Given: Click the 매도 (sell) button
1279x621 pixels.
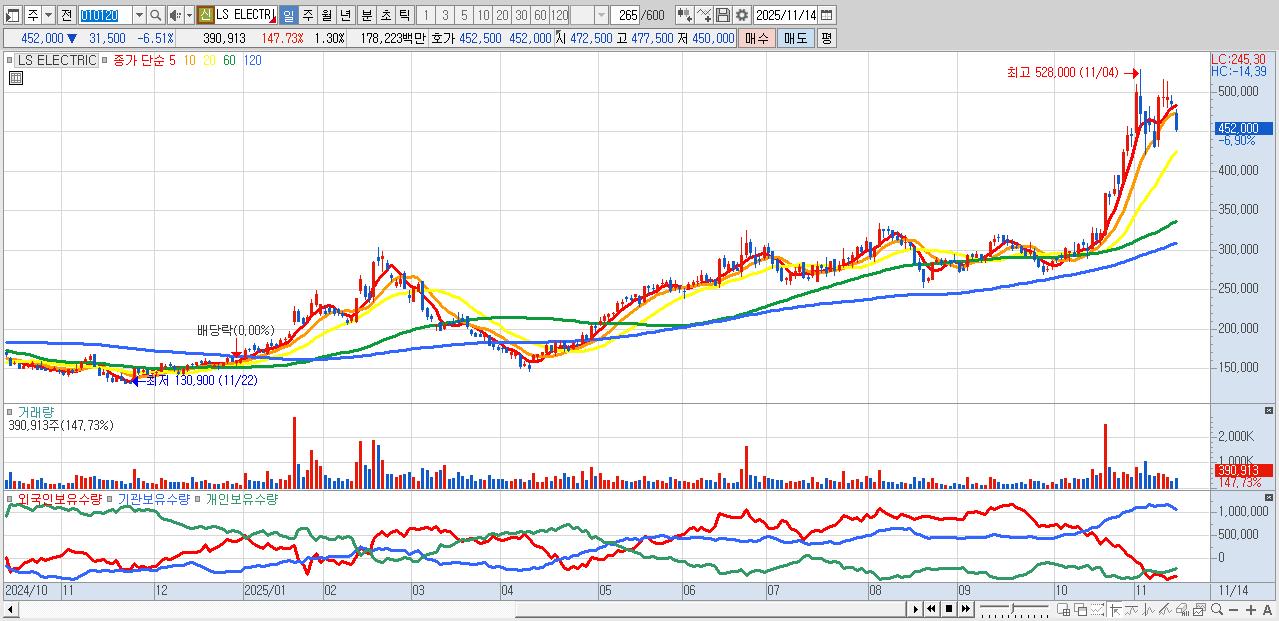Looking at the screenshot, I should (795, 38).
